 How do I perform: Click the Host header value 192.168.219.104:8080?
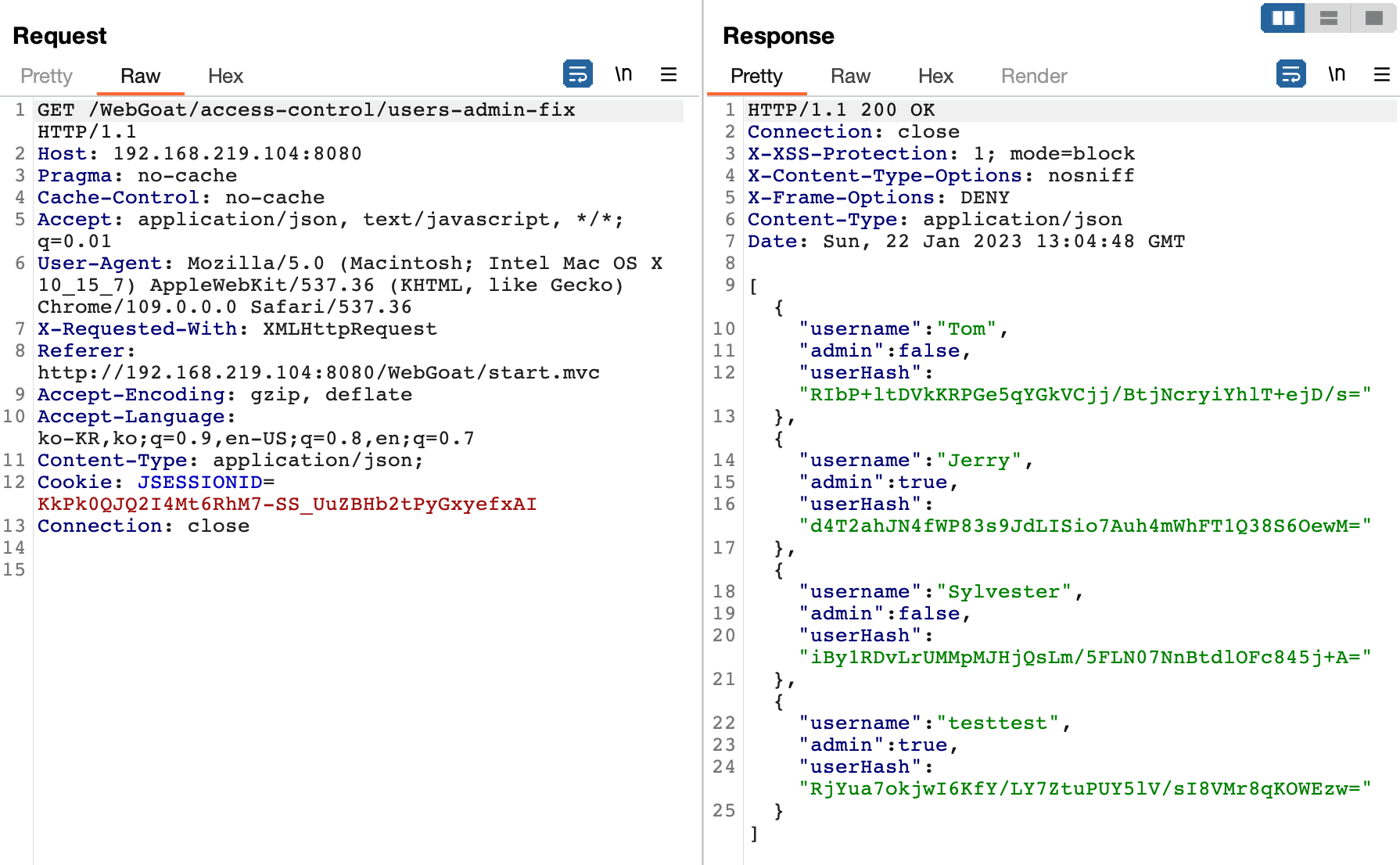(x=238, y=154)
